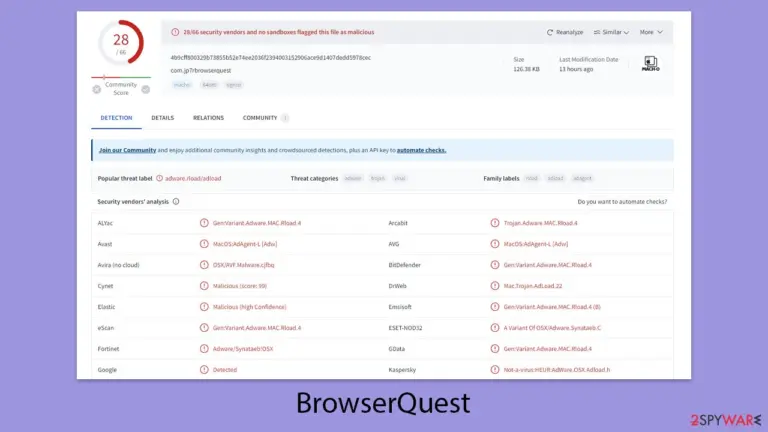Click Kaspersky detection warning icon
This screenshot has width=768, height=432.
pyautogui.click(x=495, y=370)
